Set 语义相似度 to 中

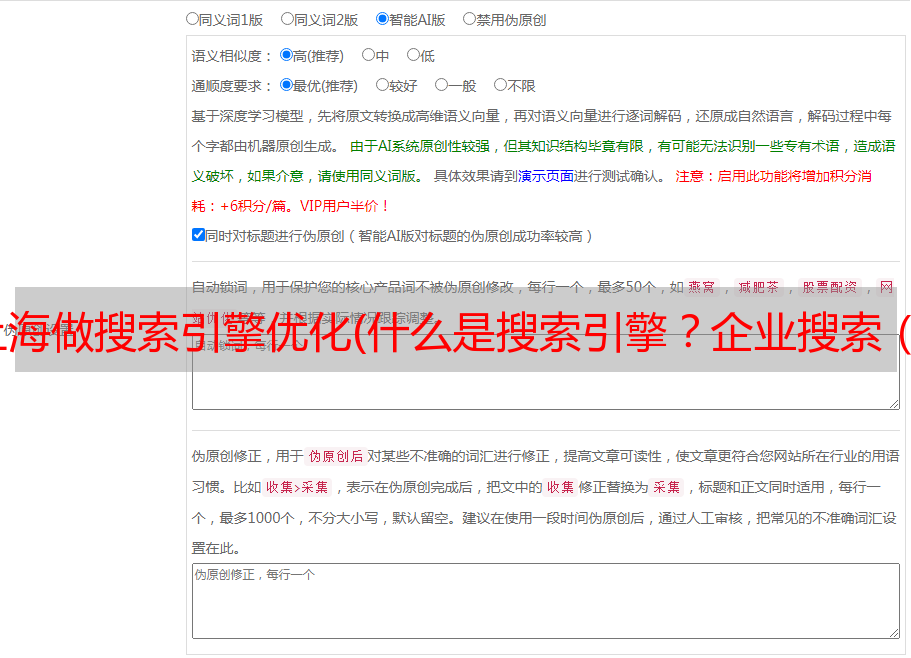point(368,55)
